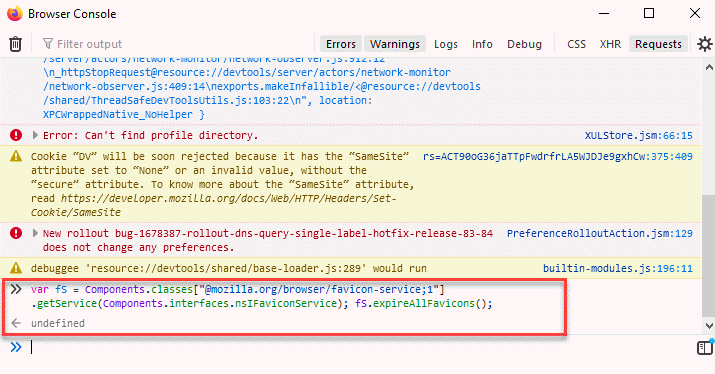Maximize the Browser Console window
Viewport: 715px width, 374px height.
(x=649, y=13)
